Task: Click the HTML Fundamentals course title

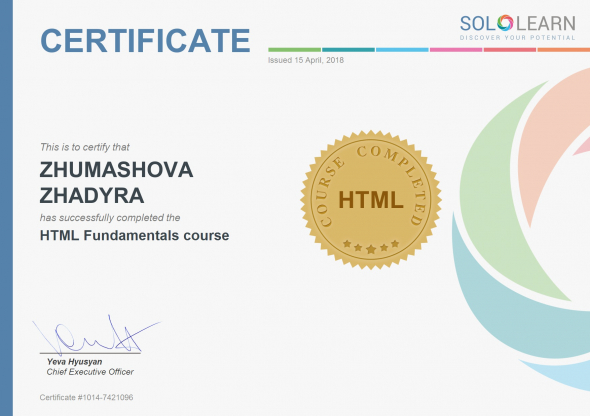Action: [134, 235]
